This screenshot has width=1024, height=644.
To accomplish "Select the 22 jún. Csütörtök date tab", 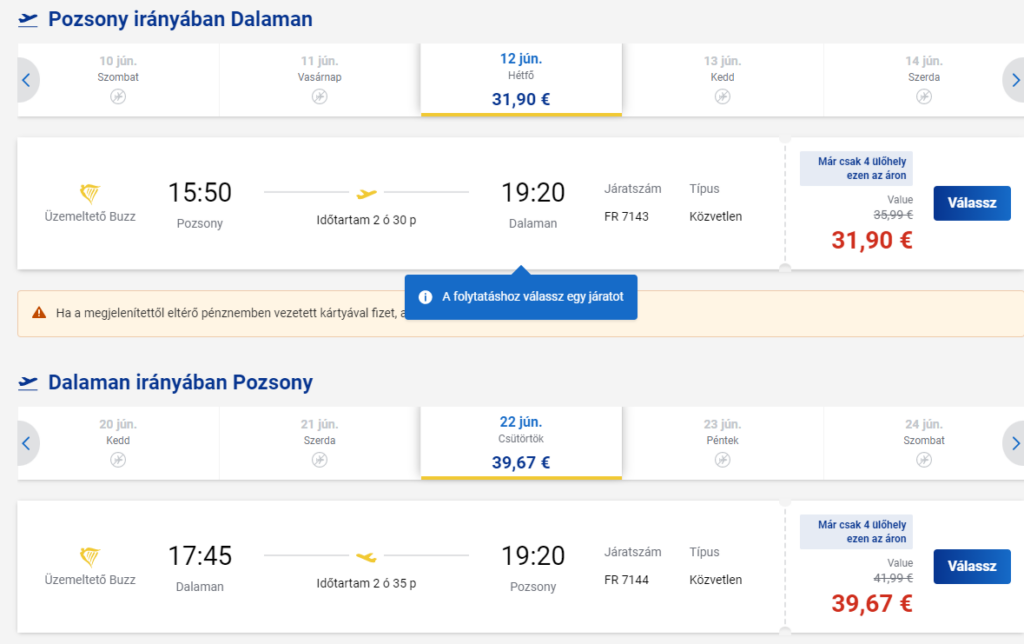I will pos(521,443).
